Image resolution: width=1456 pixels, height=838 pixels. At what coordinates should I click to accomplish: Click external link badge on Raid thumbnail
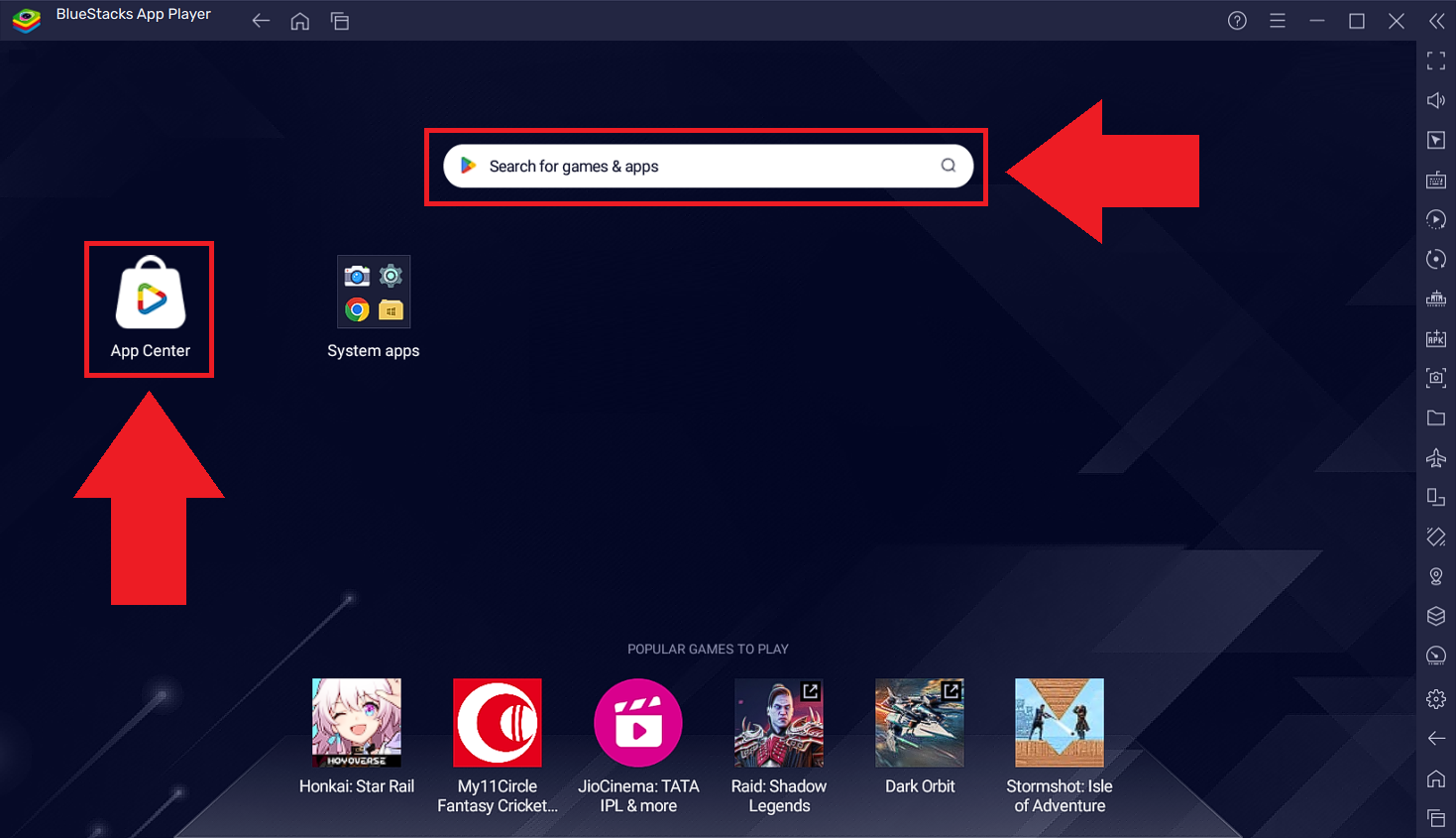pos(811,691)
